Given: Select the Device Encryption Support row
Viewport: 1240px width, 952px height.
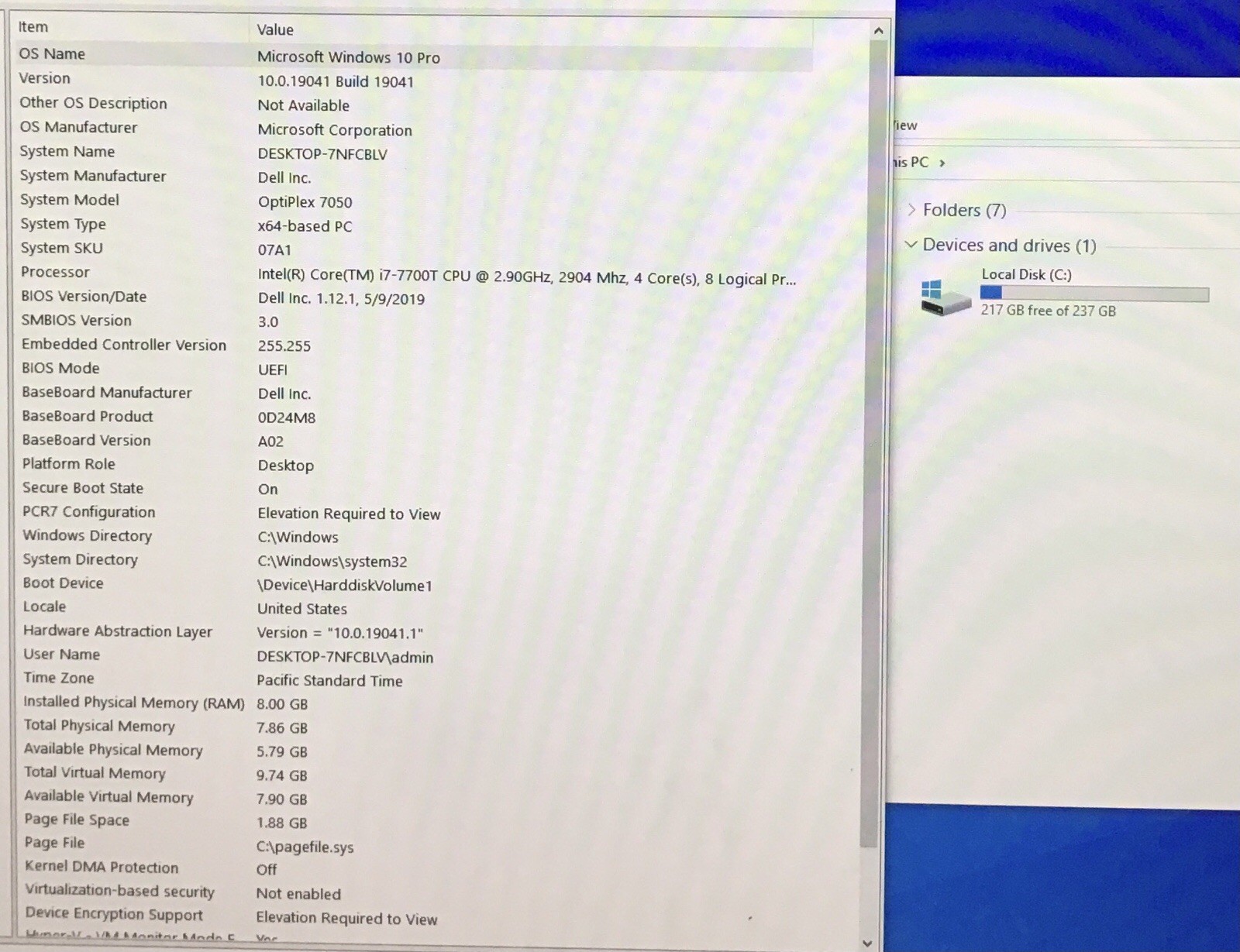Looking at the screenshot, I should click(x=415, y=916).
